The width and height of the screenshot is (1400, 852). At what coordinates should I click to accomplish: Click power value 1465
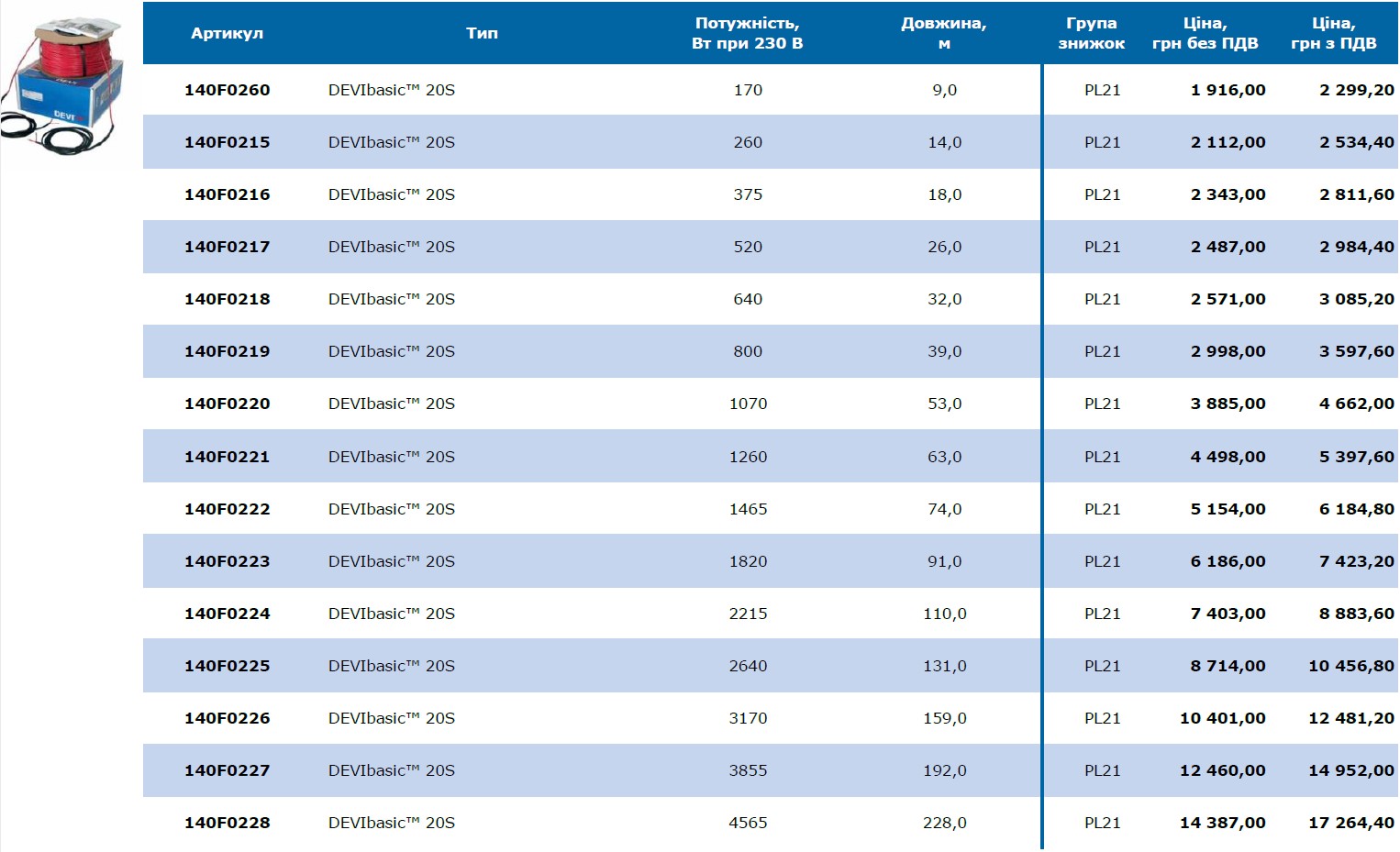(748, 509)
